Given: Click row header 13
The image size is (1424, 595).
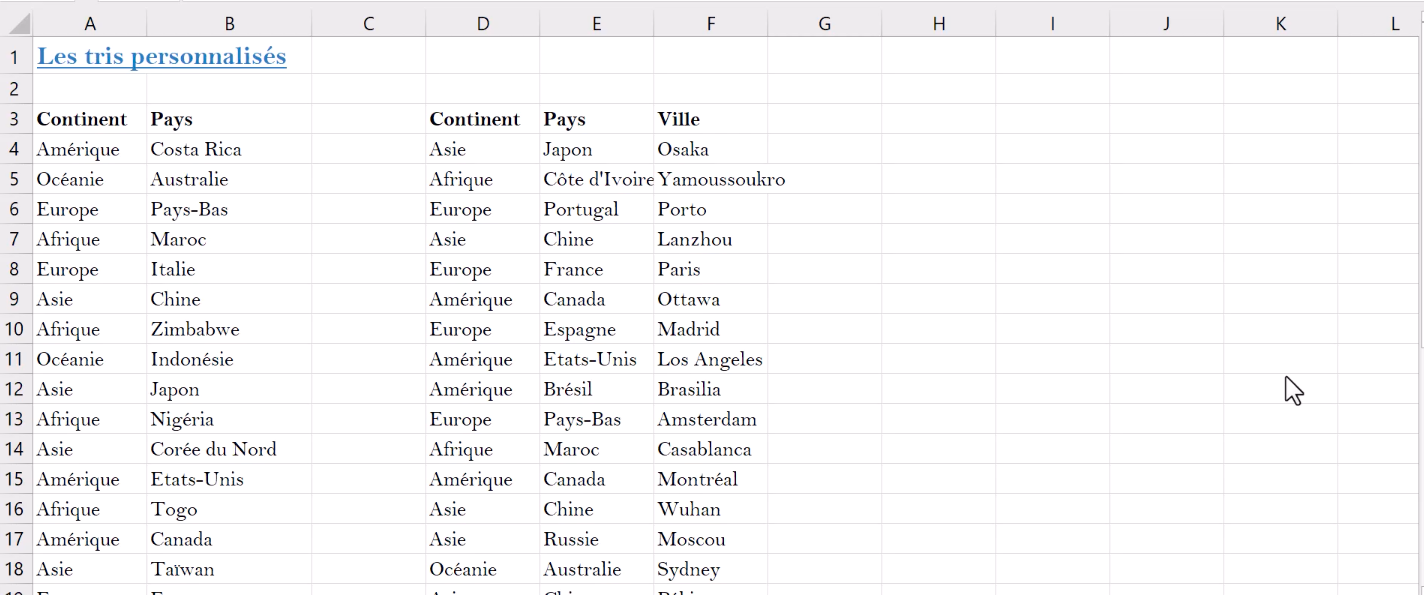Looking at the screenshot, I should [x=15, y=419].
